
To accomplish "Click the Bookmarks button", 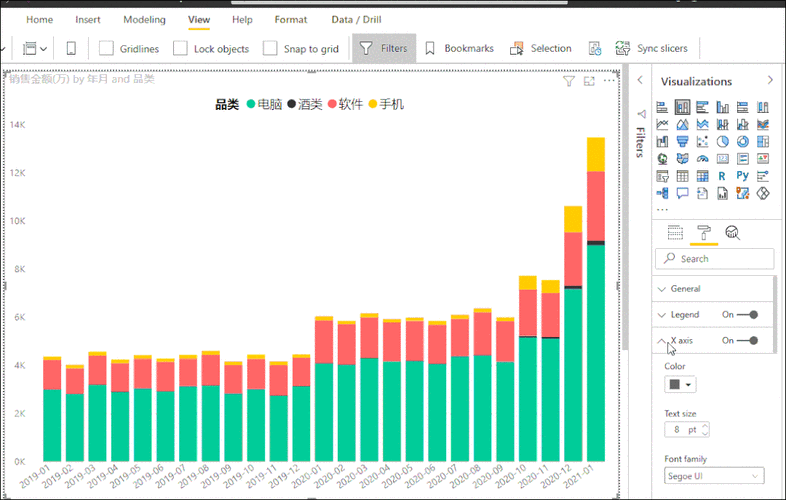I will tap(459, 49).
